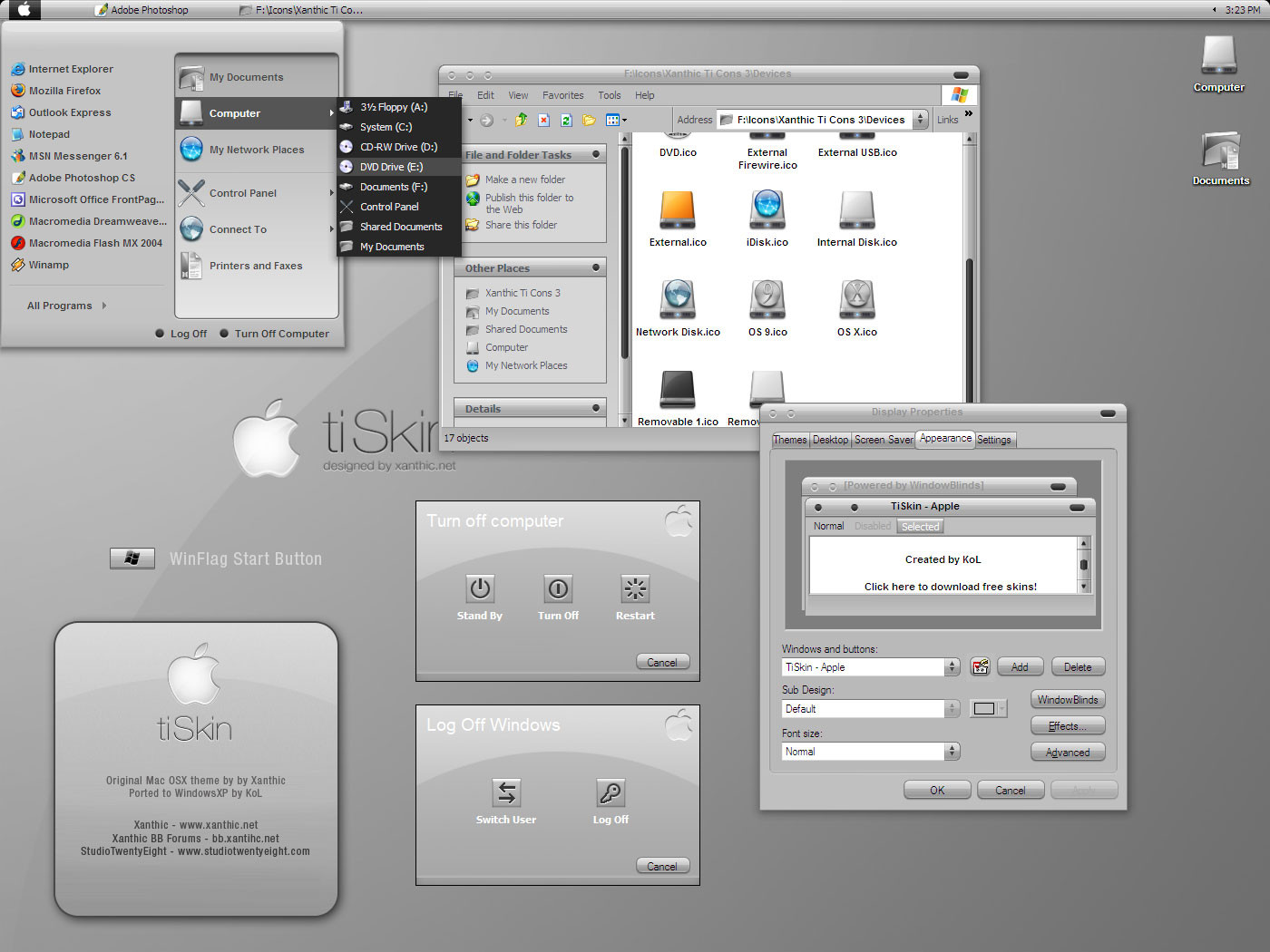Click the red X delete icon in Explorer toolbar
Screen dimensions: 1270x952
(x=543, y=120)
